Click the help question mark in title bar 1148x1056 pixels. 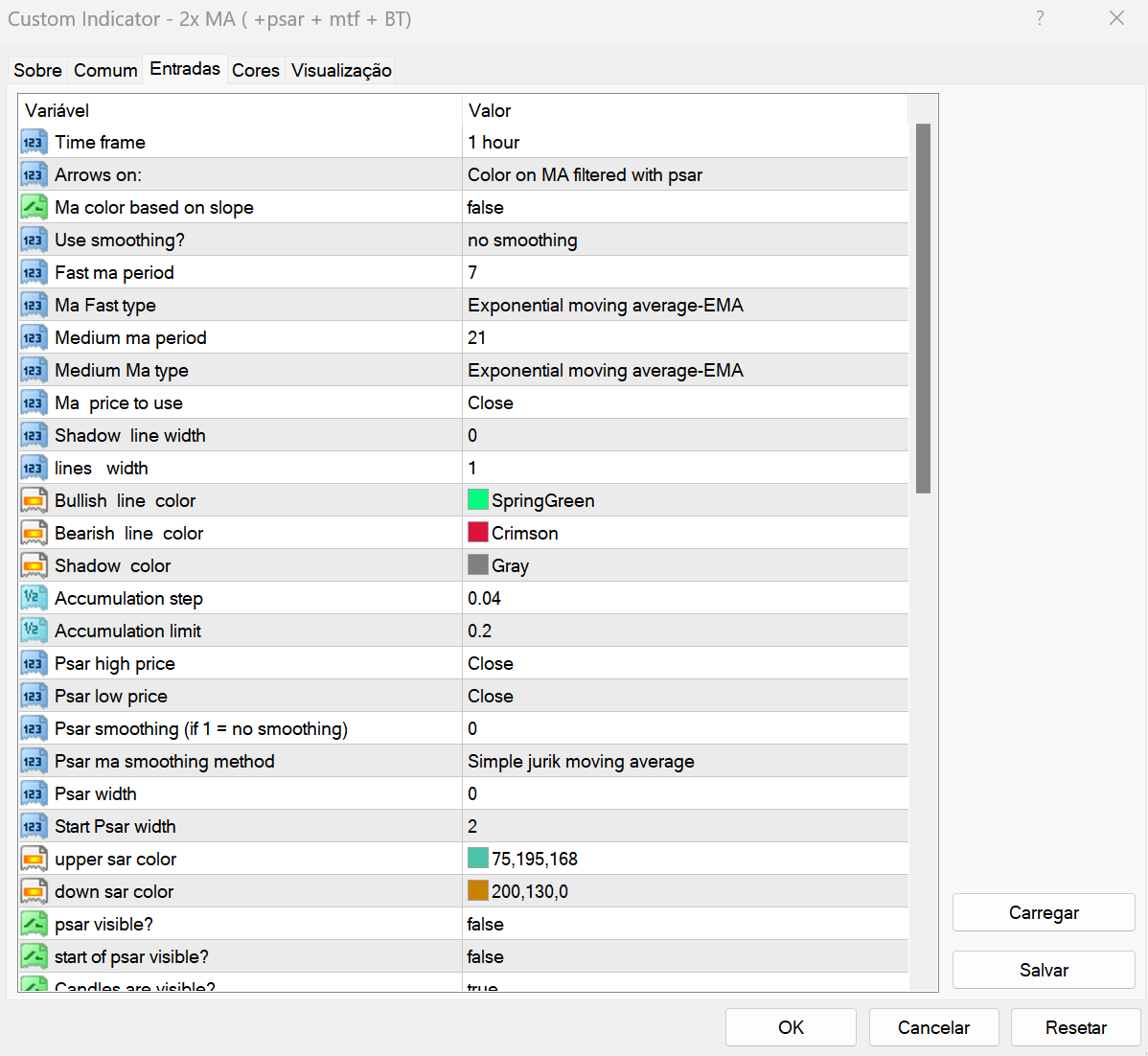[x=1040, y=18]
